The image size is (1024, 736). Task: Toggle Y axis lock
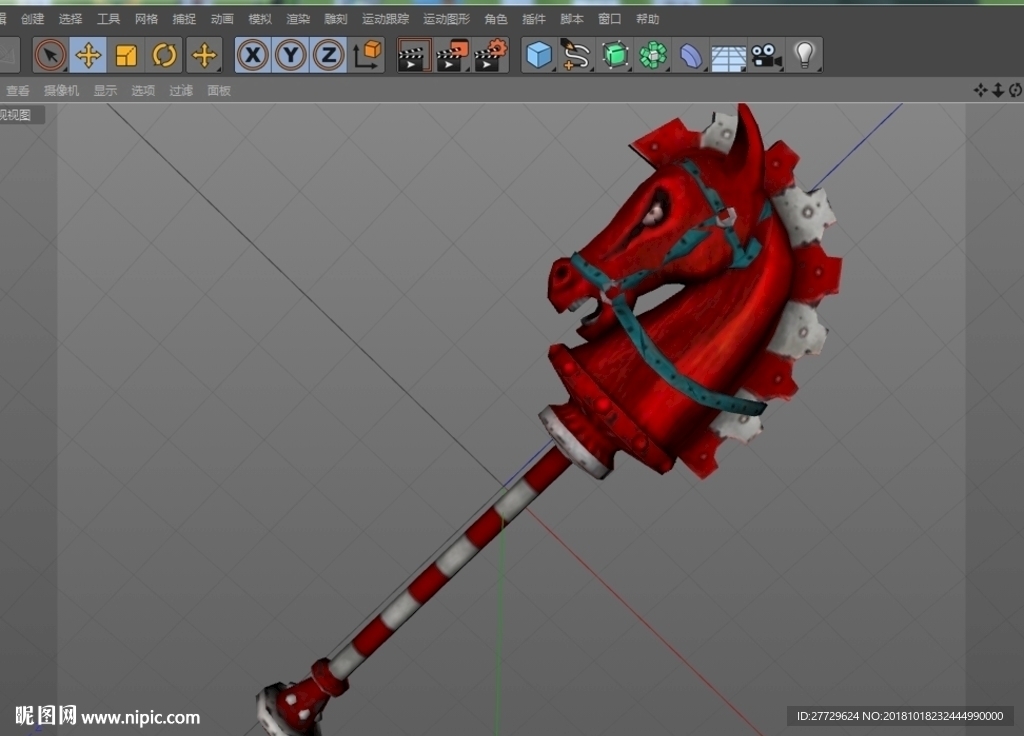pos(291,55)
